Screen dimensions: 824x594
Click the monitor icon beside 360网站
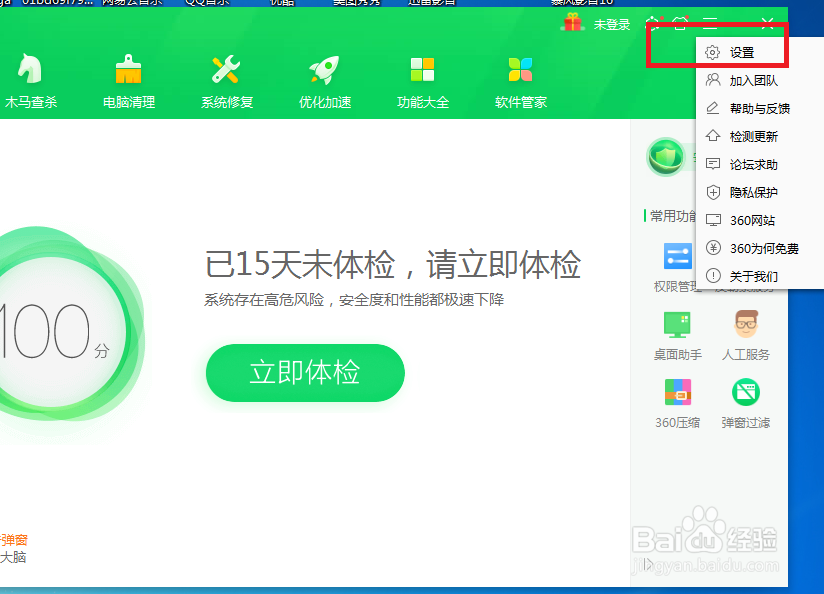pyautogui.click(x=713, y=220)
